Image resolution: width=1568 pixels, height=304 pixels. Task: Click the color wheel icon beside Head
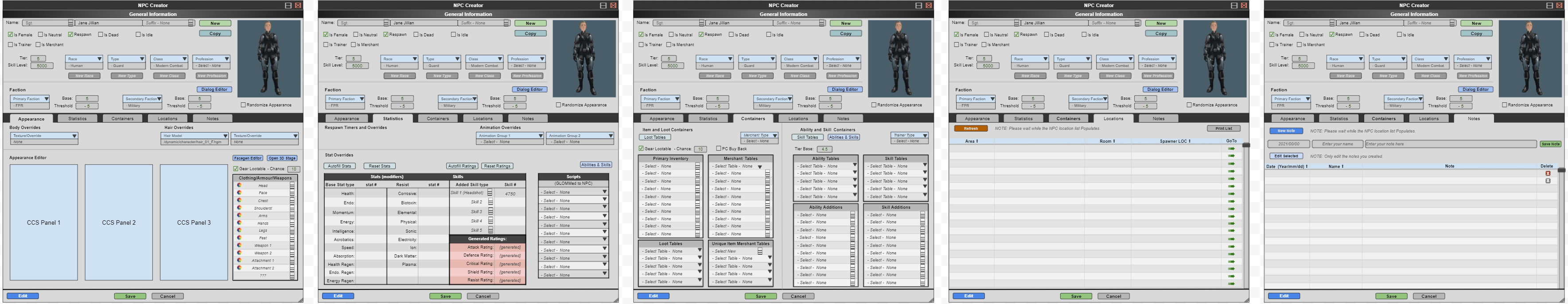[239, 185]
